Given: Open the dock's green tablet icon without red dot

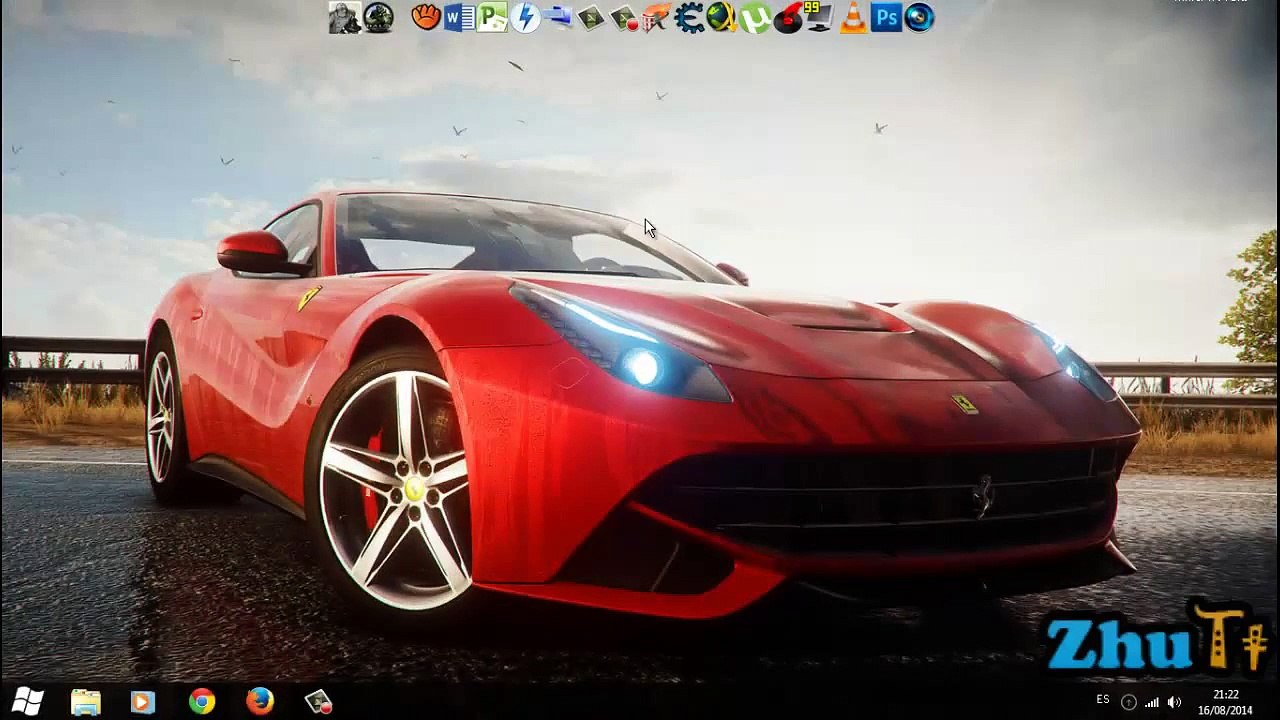Looking at the screenshot, I should pos(591,17).
